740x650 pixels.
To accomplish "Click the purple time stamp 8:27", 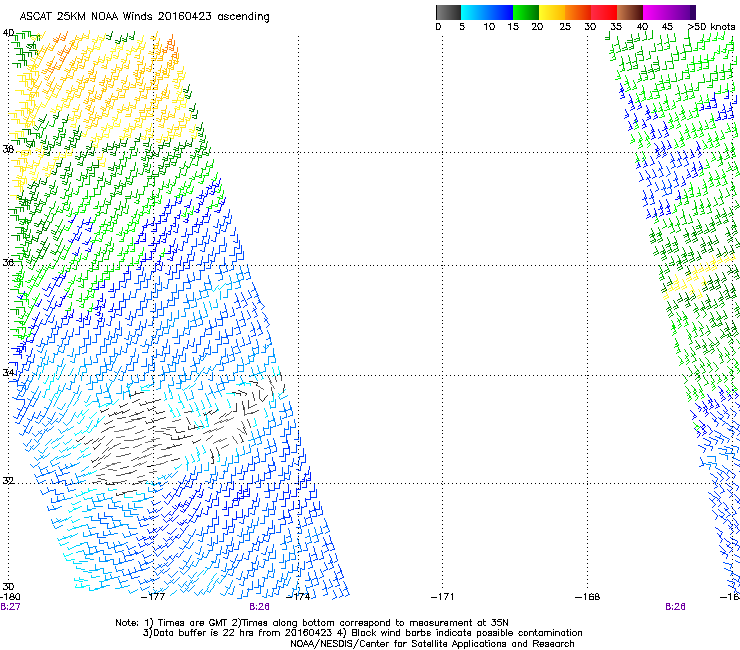I will (x=10, y=607).
